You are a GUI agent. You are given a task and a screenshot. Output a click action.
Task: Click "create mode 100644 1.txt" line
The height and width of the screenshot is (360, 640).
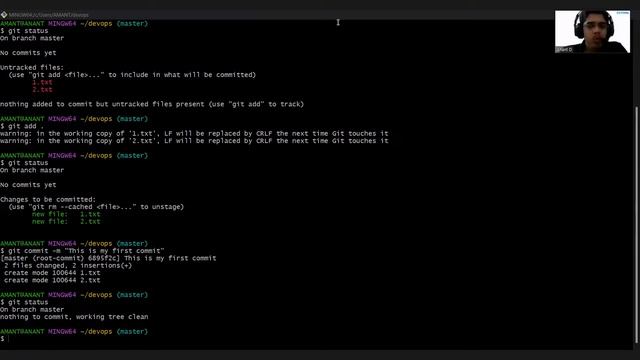(x=52, y=273)
